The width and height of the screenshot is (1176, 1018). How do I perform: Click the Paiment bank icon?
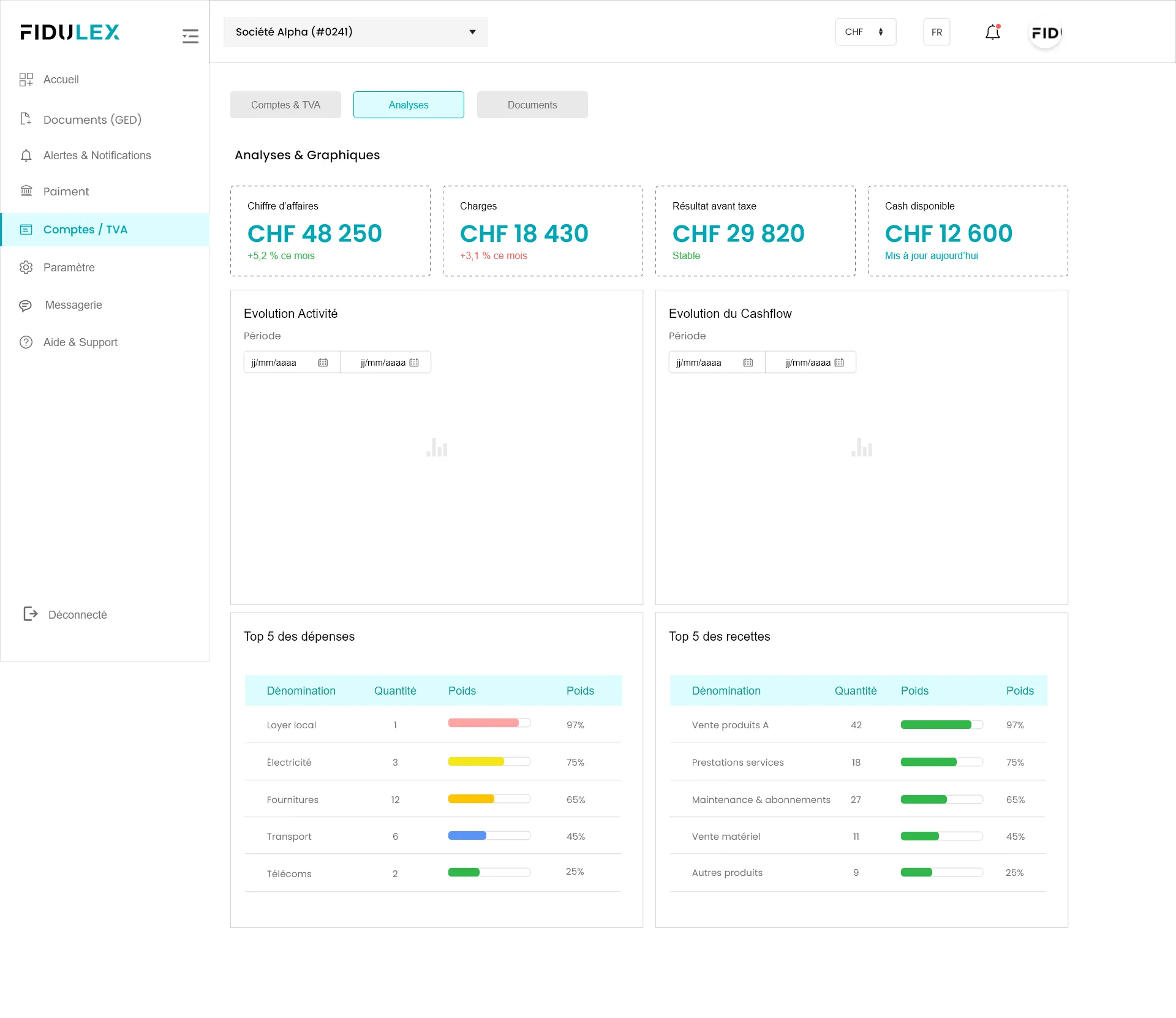click(26, 191)
